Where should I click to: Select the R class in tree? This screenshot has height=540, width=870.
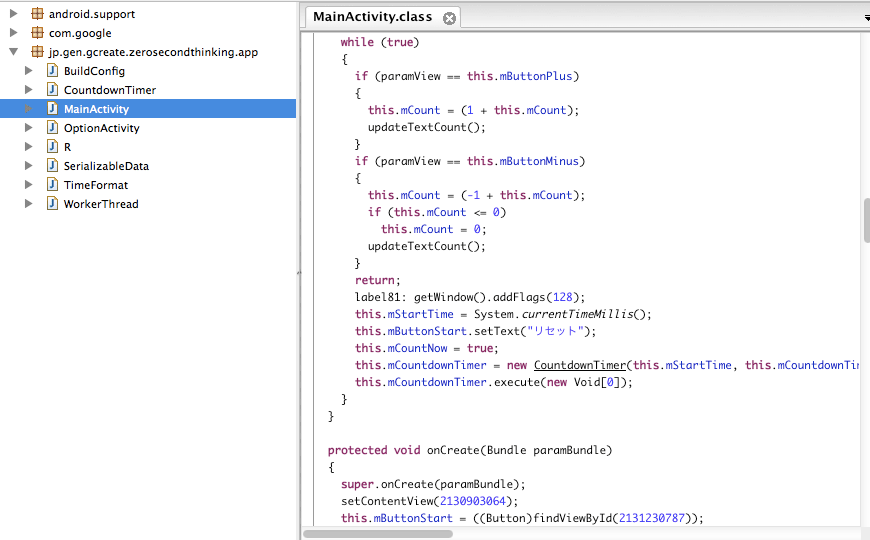point(67,147)
